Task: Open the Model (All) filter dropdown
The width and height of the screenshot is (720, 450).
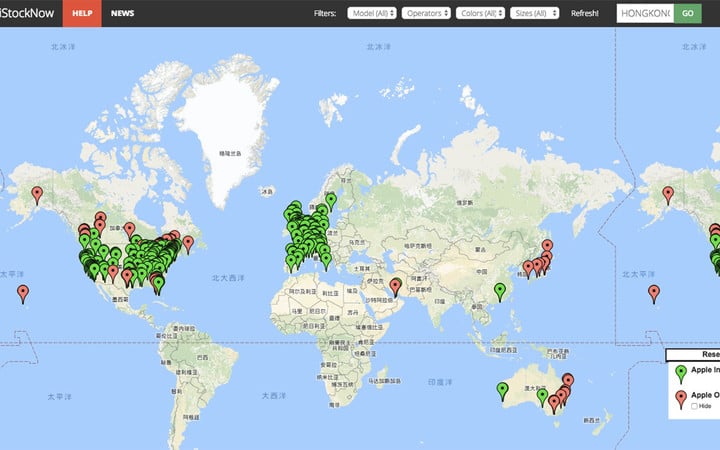Action: pyautogui.click(x=372, y=13)
